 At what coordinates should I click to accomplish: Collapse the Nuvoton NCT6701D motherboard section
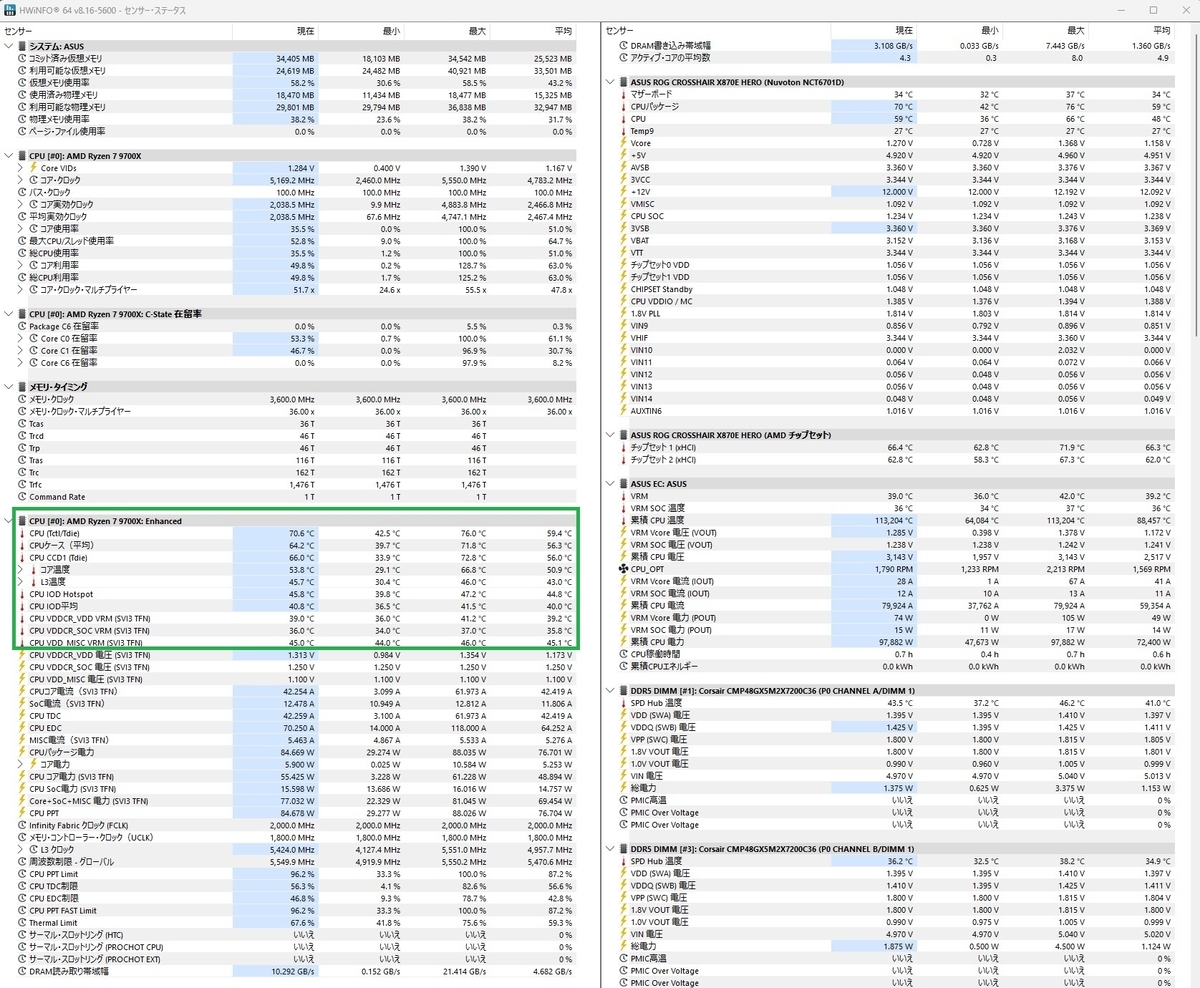pos(611,82)
